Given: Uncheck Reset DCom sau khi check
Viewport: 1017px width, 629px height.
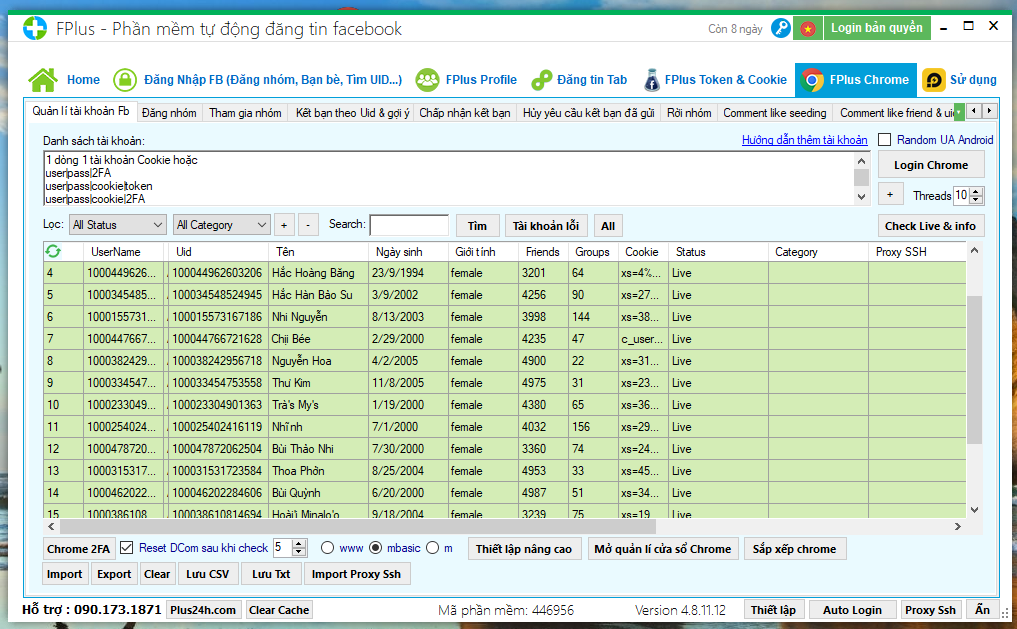Looking at the screenshot, I should (127, 548).
